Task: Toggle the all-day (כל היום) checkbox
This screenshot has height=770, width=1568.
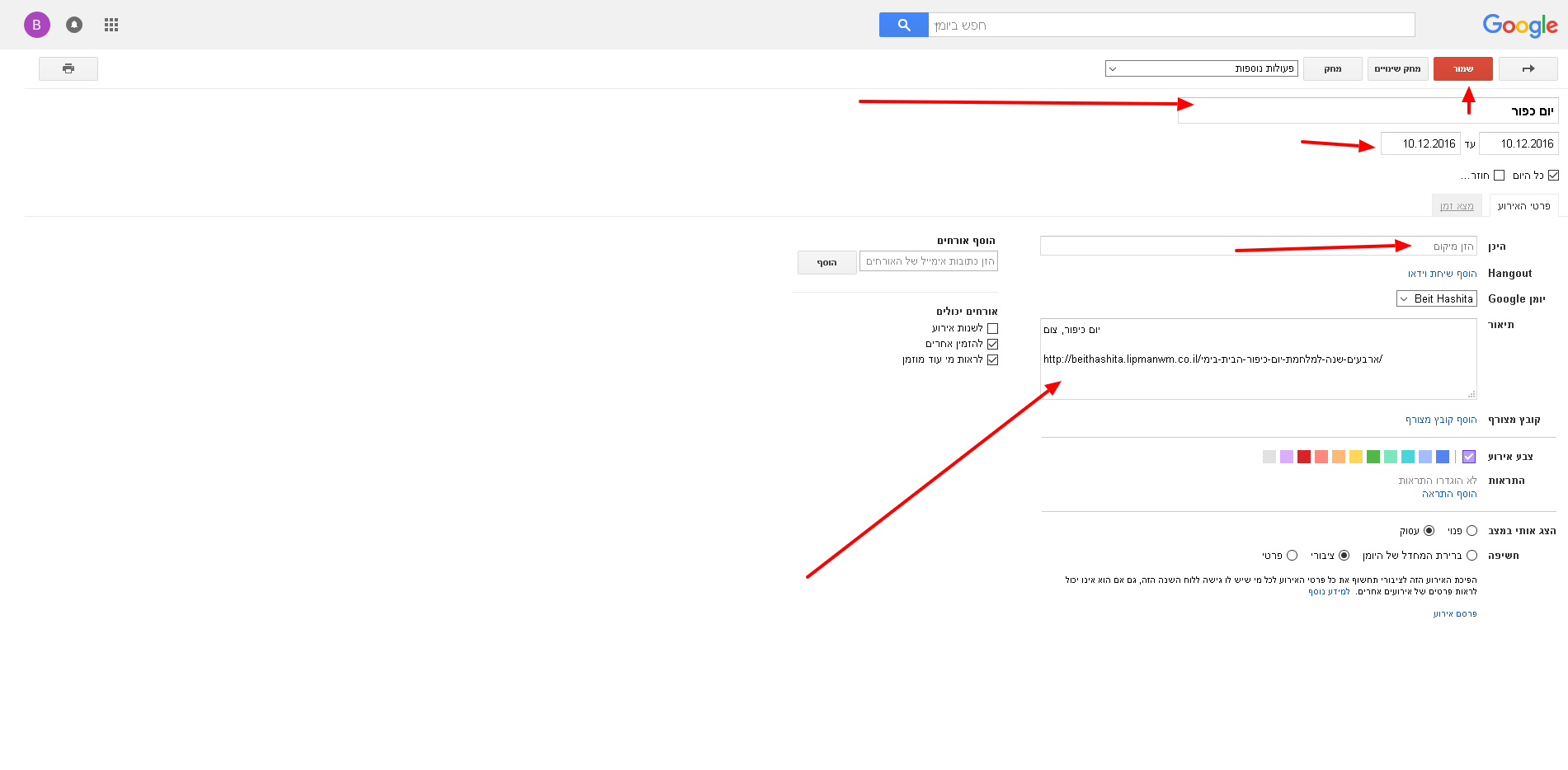Action: pyautogui.click(x=1553, y=175)
